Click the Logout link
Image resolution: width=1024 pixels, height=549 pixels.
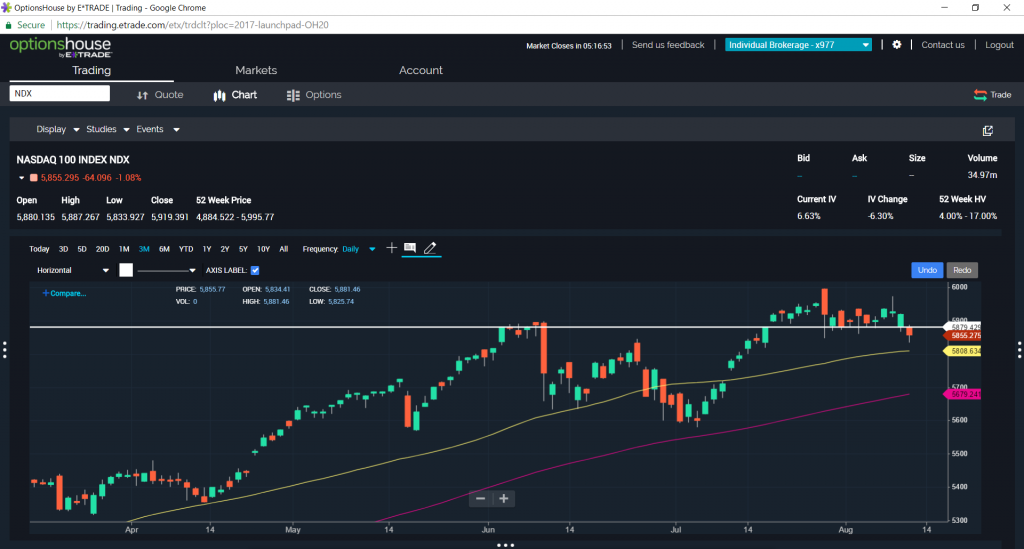[x=999, y=45]
